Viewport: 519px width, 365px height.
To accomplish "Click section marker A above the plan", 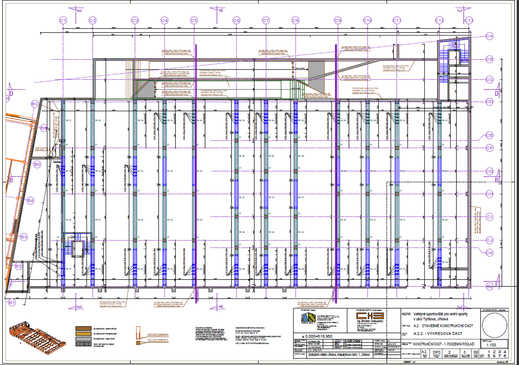I will (x=218, y=10).
